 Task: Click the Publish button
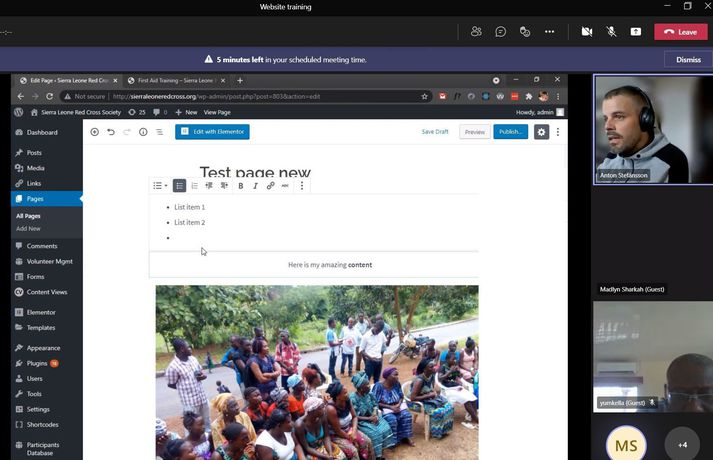pos(511,132)
